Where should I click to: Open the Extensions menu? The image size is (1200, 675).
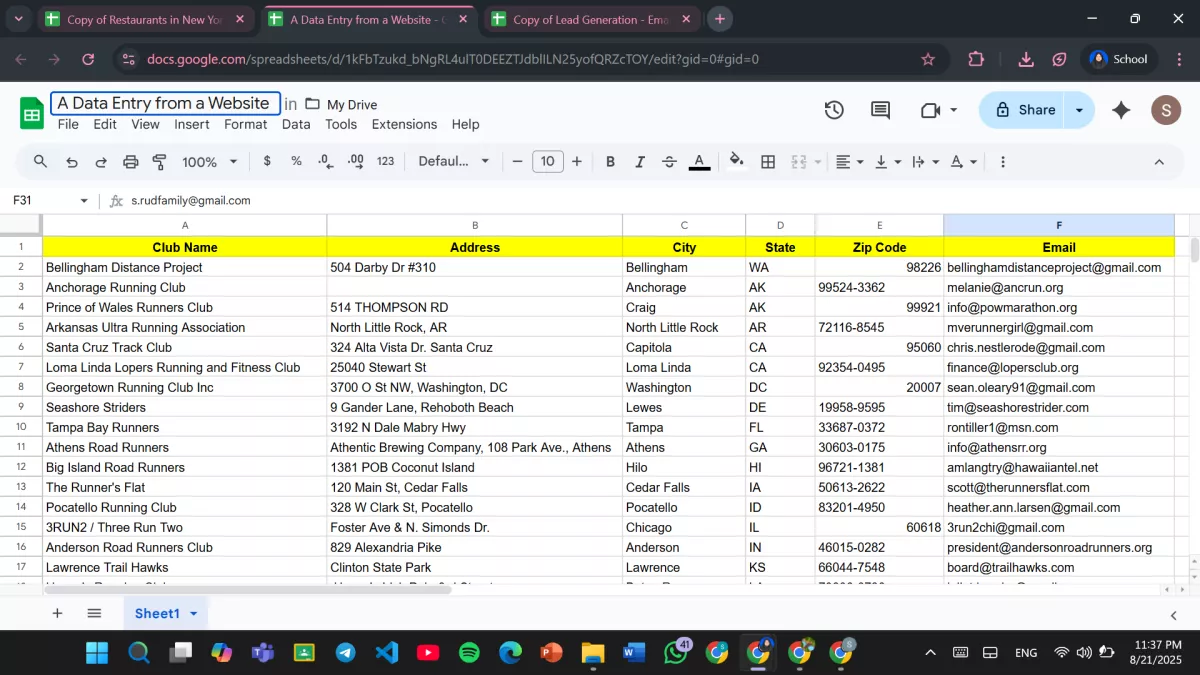point(404,124)
